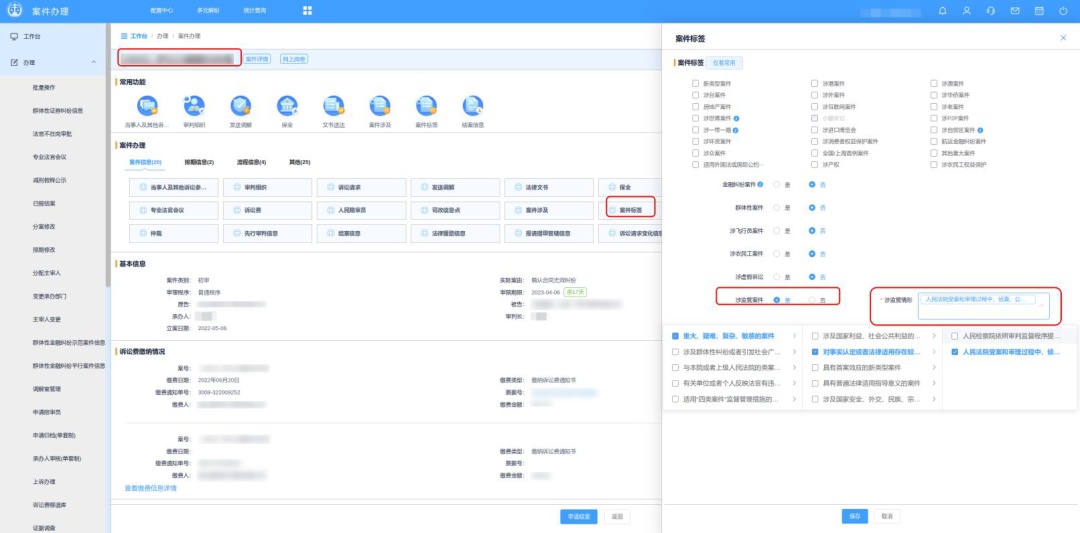
Task: Collapse the 办理 sidebar menu section
Action: [93, 62]
